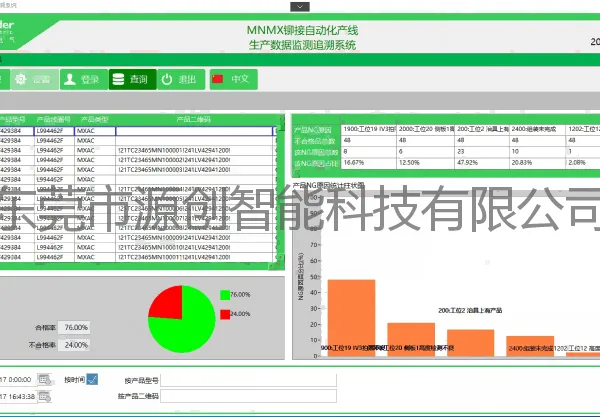Click the NG count cell showing 23

(483, 151)
